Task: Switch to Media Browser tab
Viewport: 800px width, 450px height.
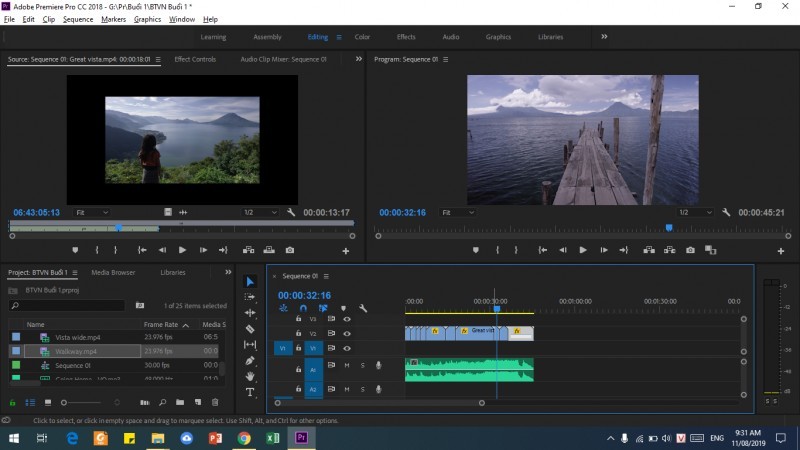Action: (x=113, y=272)
